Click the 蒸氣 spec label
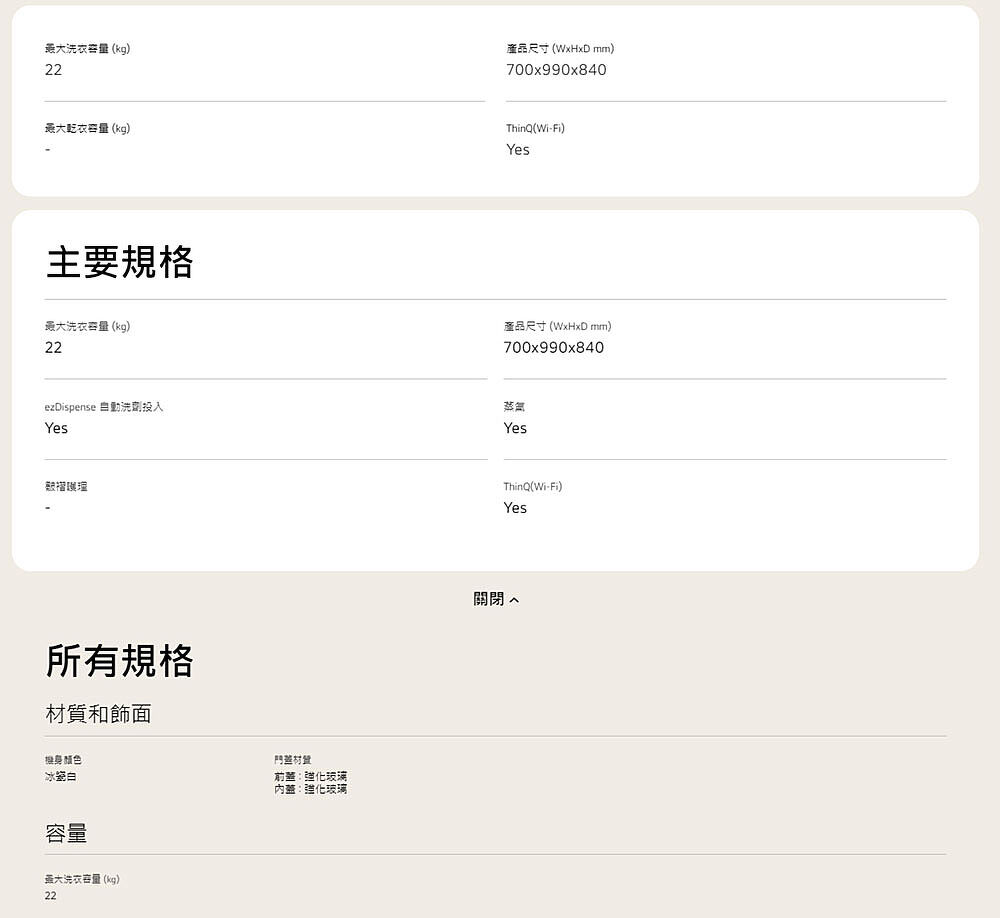Image resolution: width=1000 pixels, height=918 pixels. [514, 407]
